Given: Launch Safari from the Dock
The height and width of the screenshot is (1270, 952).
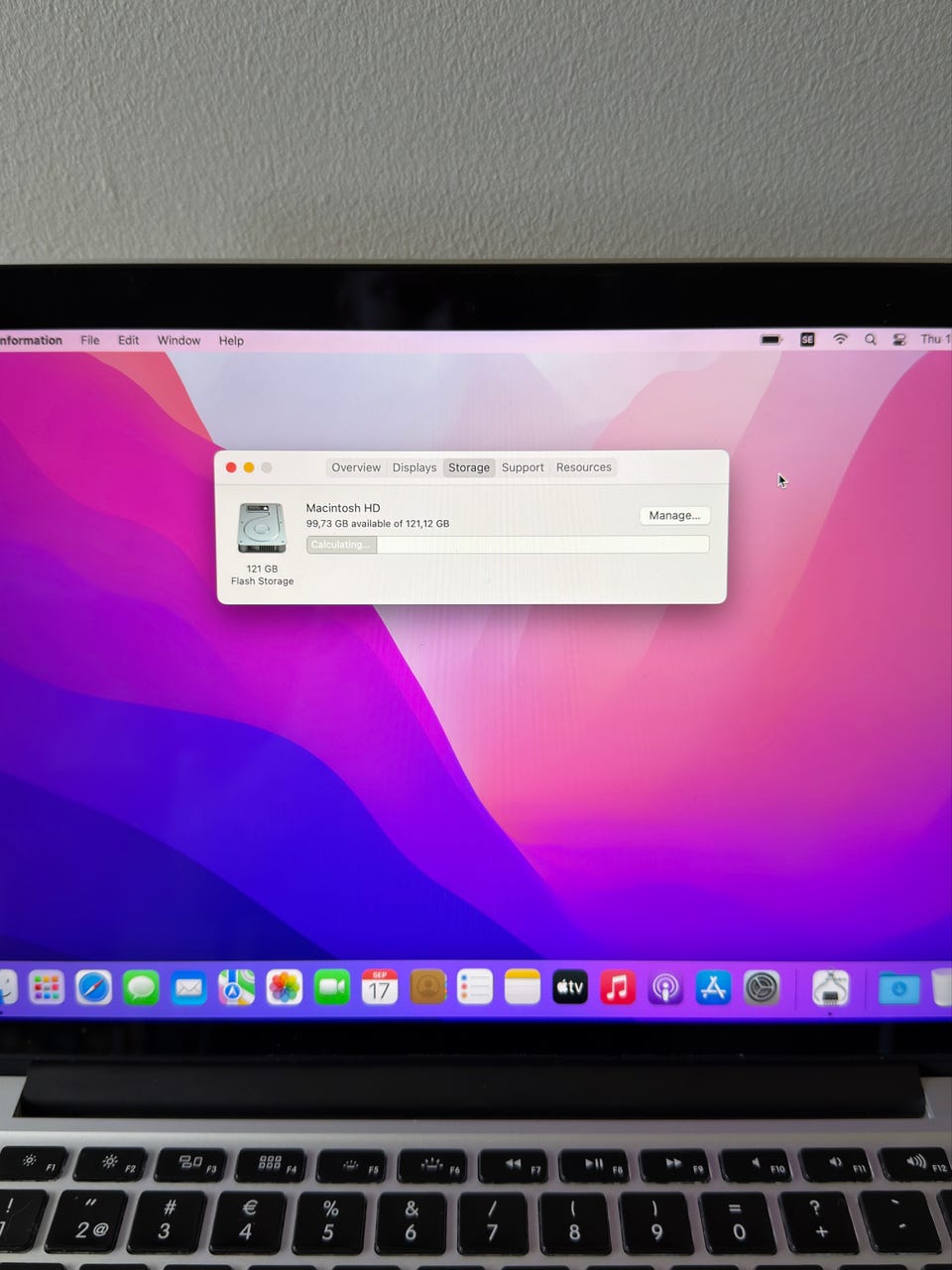Looking at the screenshot, I should (94, 988).
